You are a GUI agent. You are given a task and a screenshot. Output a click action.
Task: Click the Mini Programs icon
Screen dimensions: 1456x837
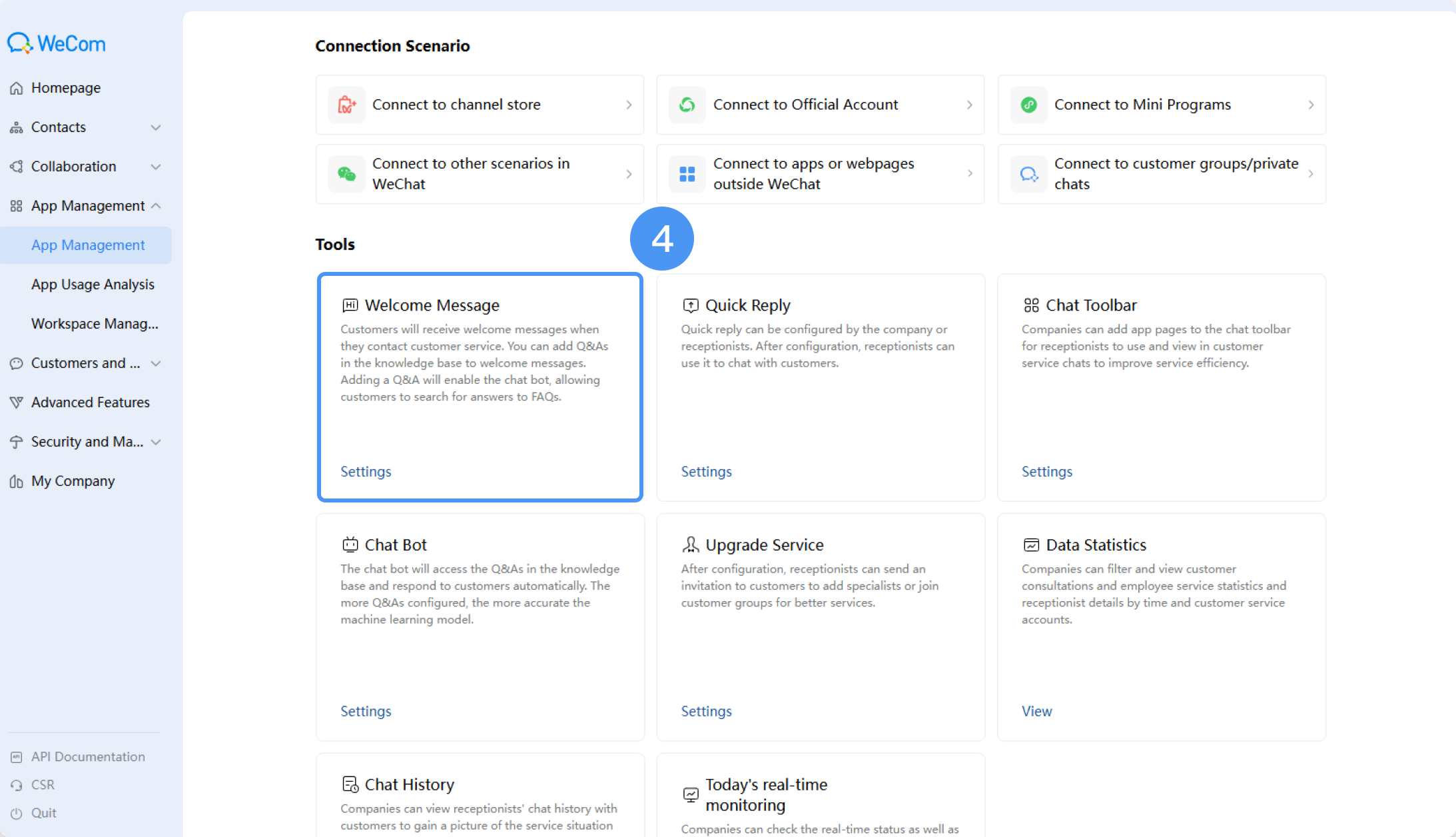tap(1028, 105)
